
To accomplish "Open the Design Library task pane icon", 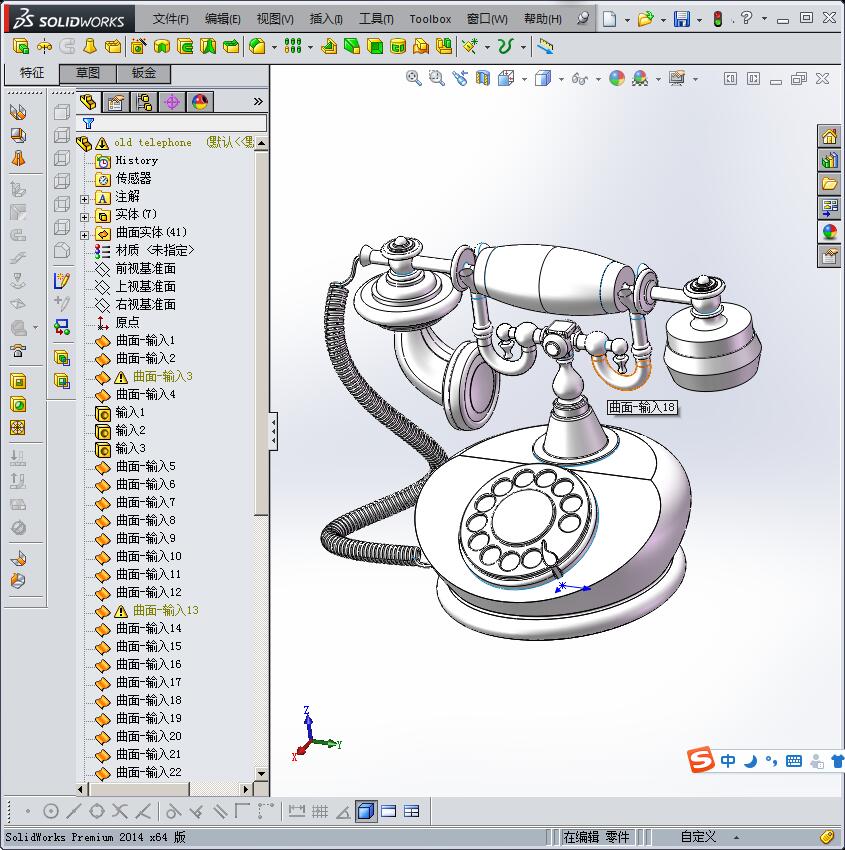I will [829, 160].
